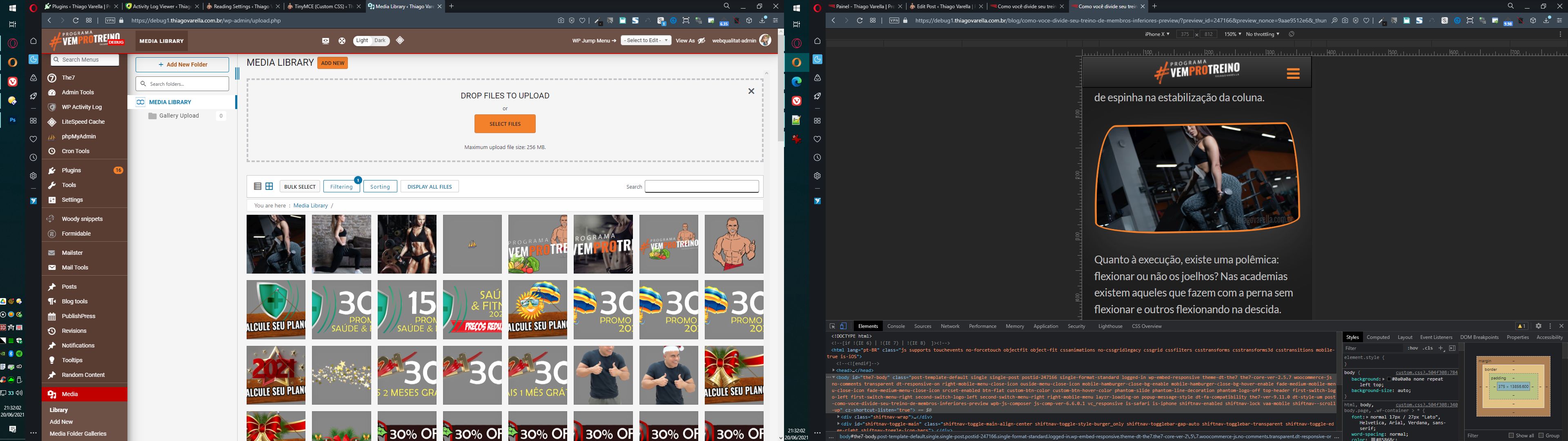Viewport: 1568px width, 441px height.
Task: Enable the Show all checkbox
Action: [x=1511, y=436]
